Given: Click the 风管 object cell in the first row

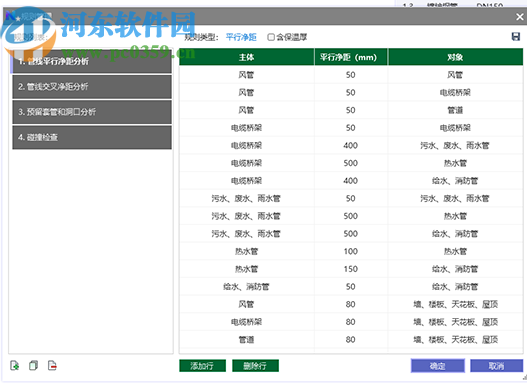Looking at the screenshot, I should tap(455, 75).
